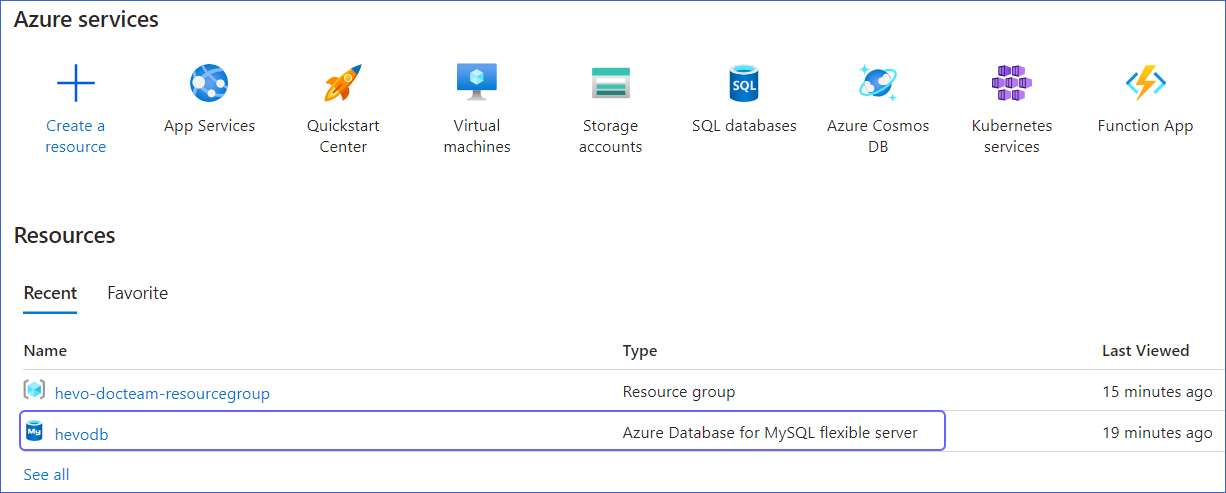Click the Virtual machines label
Viewport: 1226px width, 493px height.
pos(477,136)
